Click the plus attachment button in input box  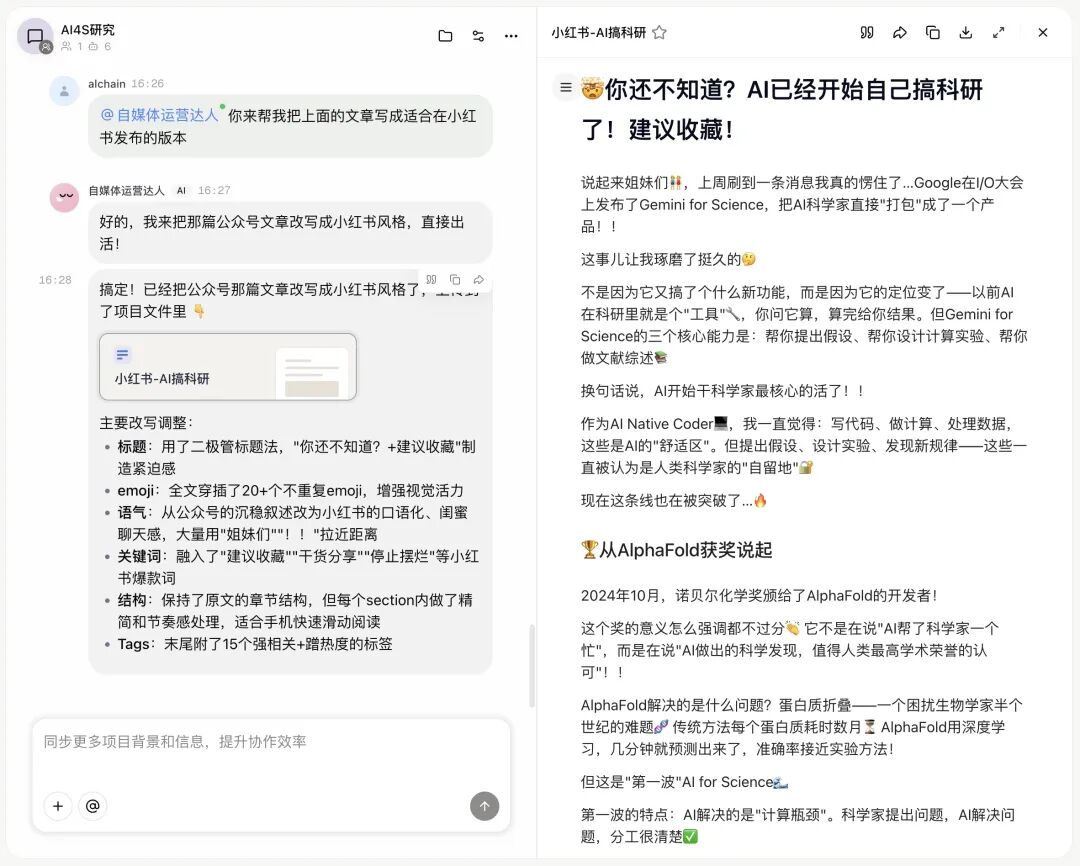pyautogui.click(x=58, y=806)
